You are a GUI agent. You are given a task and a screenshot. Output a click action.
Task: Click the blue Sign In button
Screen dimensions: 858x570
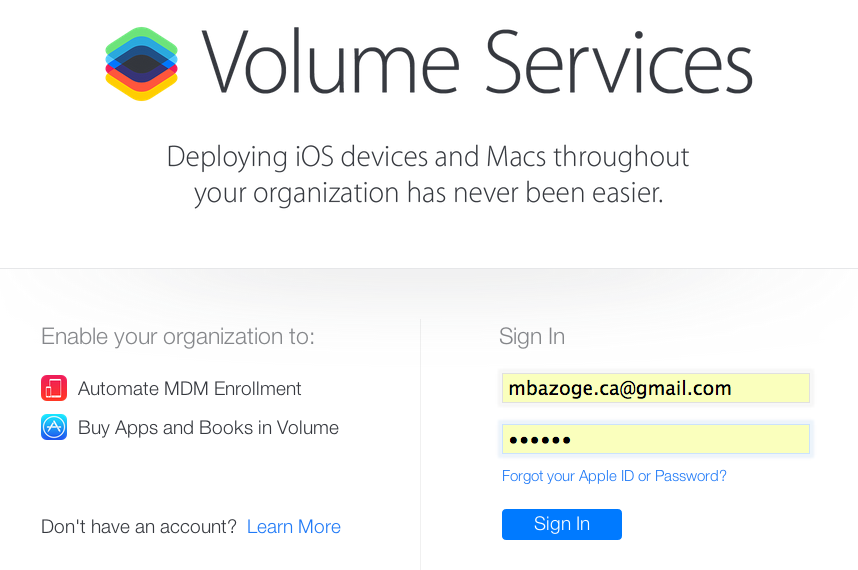[x=561, y=524]
